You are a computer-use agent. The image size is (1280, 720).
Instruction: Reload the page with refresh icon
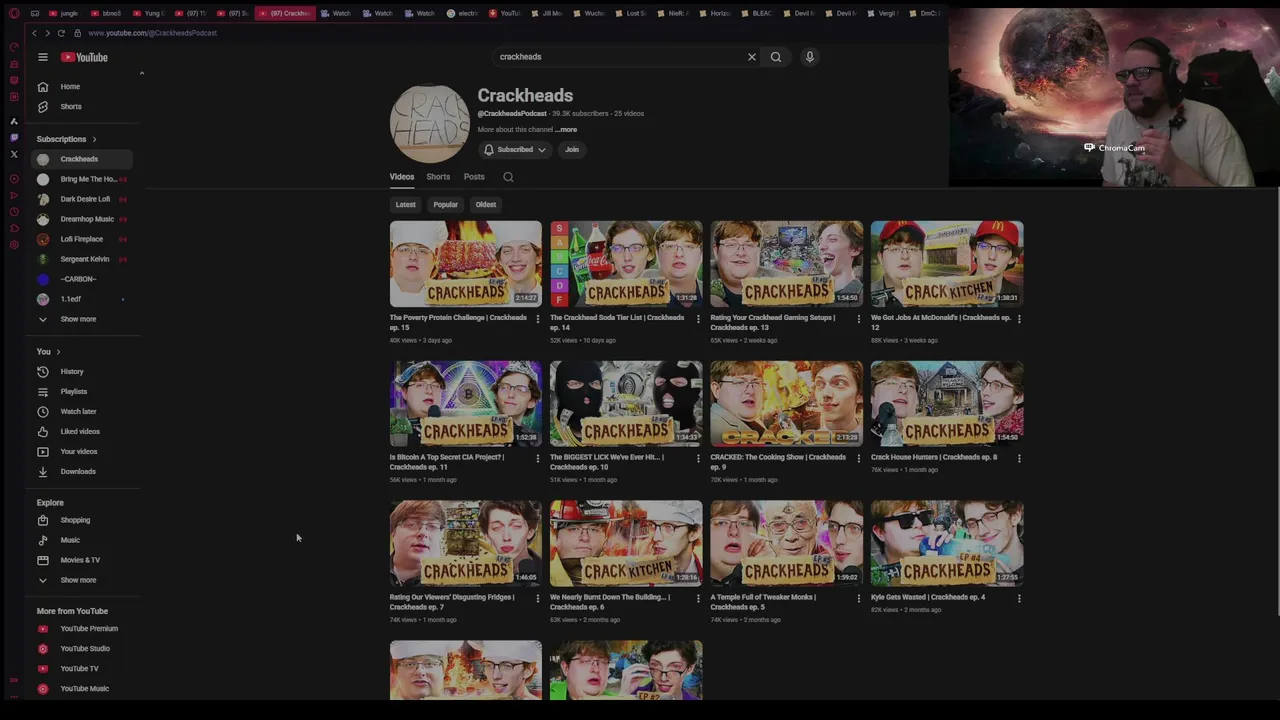point(61,33)
